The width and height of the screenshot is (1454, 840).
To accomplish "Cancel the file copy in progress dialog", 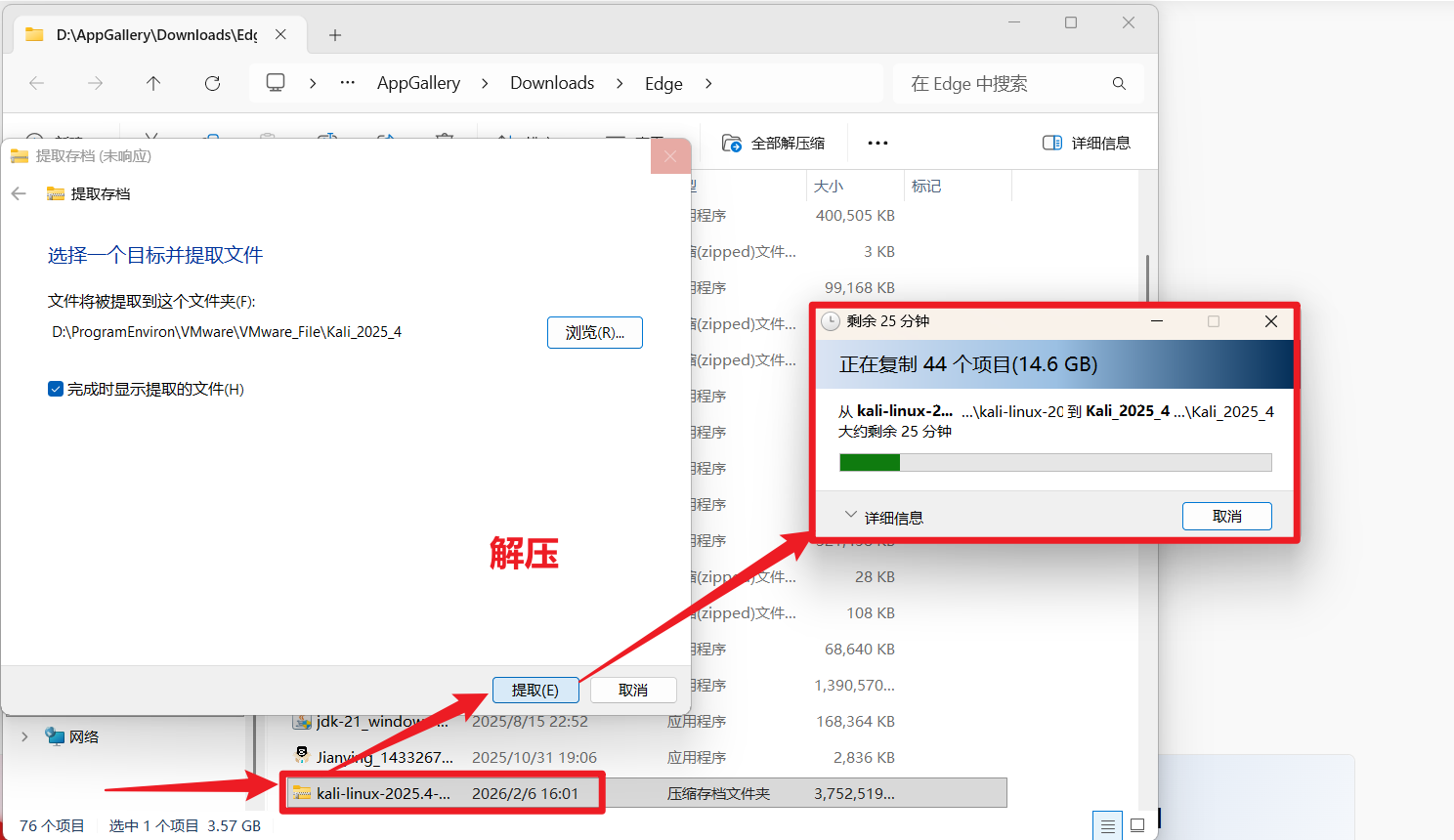I will 1227,516.
